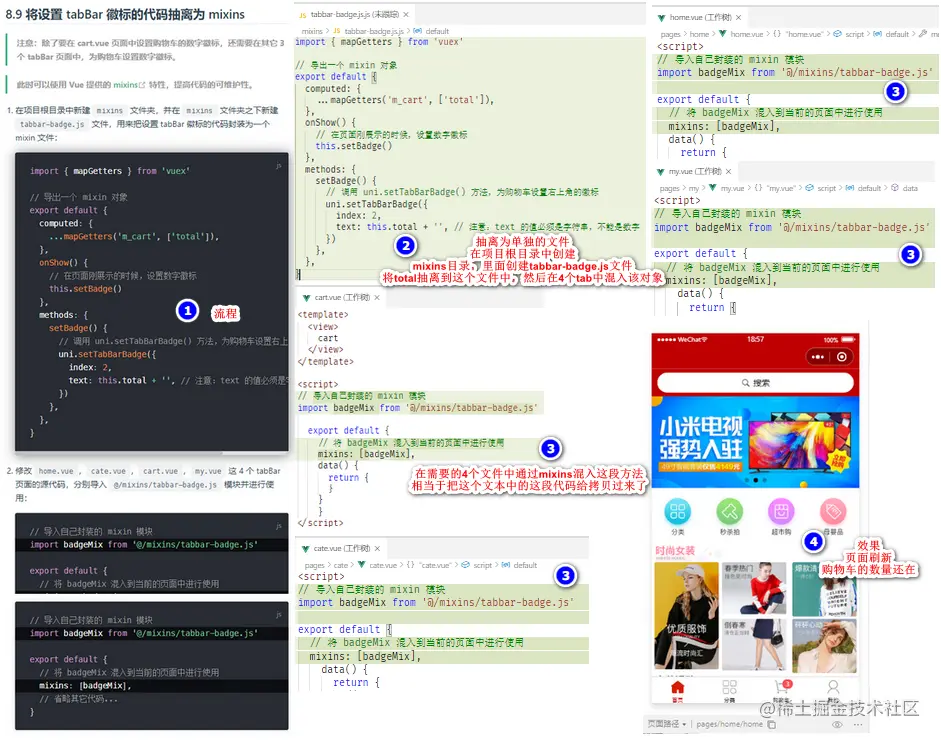This screenshot has width=941, height=740.
Task: Open the shopping cart tab with badge
Action: [x=782, y=690]
